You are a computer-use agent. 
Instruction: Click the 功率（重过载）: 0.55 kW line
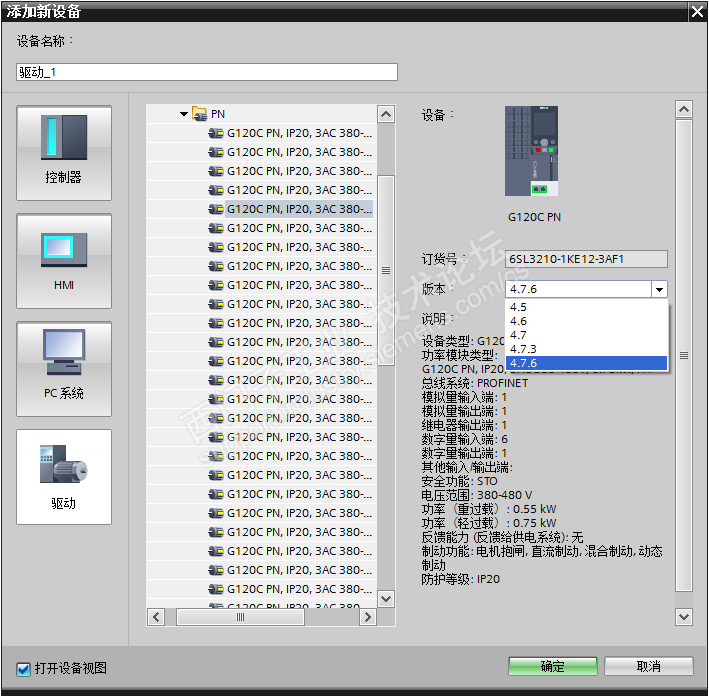coord(489,509)
